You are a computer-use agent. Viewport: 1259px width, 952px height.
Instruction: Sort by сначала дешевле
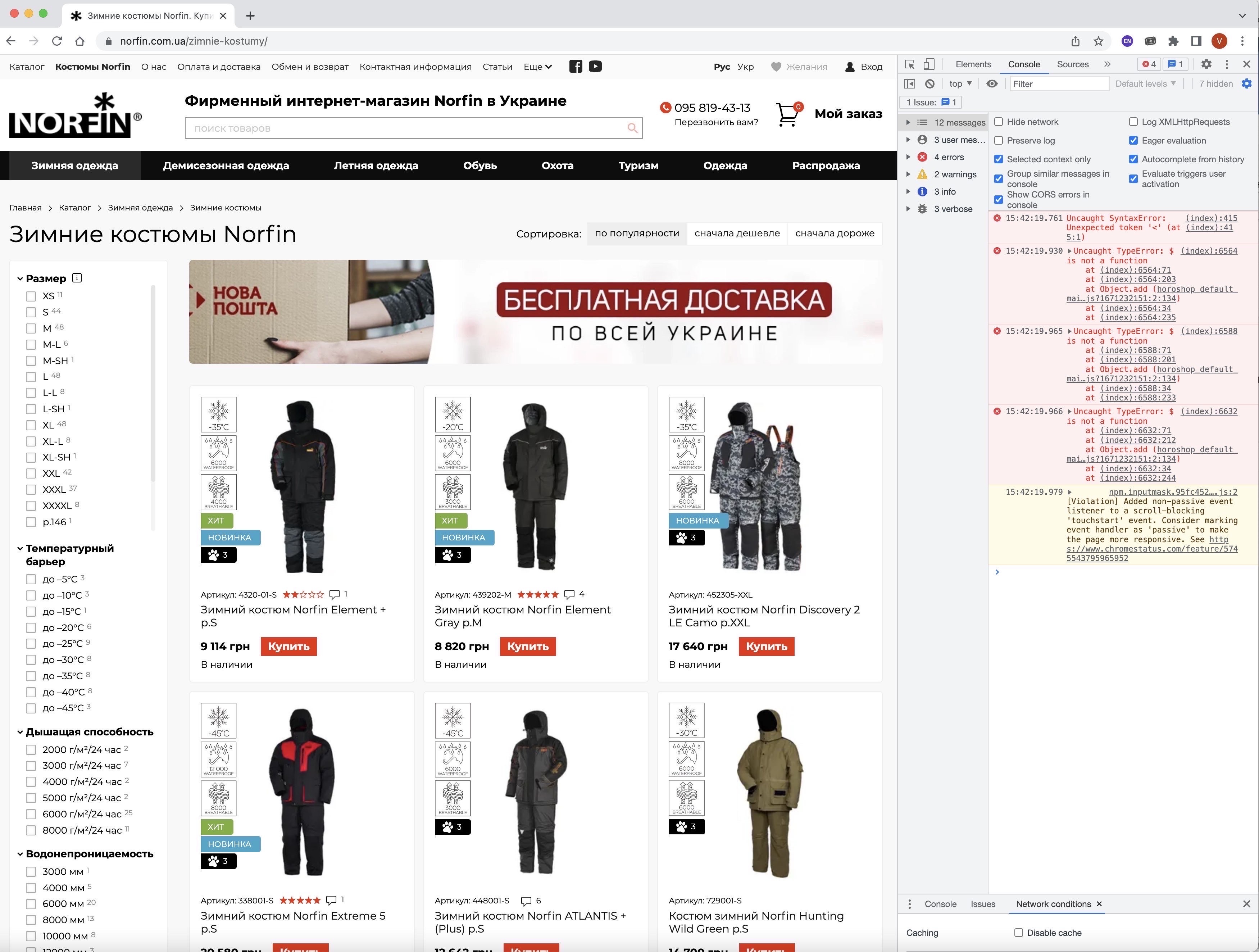736,234
